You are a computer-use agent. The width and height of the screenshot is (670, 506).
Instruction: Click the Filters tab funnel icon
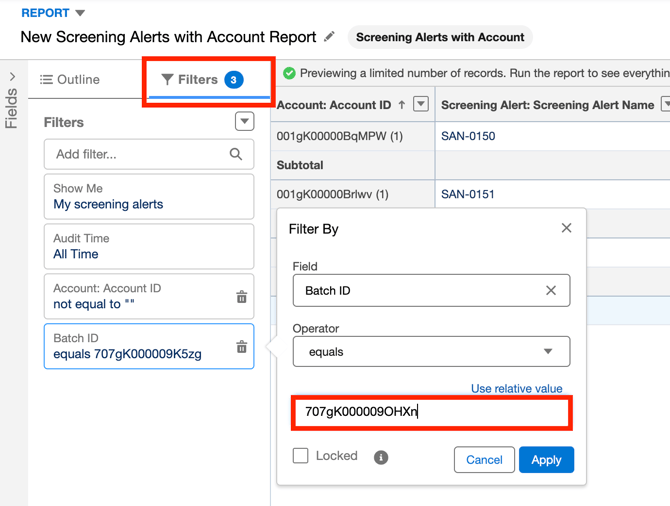click(167, 79)
